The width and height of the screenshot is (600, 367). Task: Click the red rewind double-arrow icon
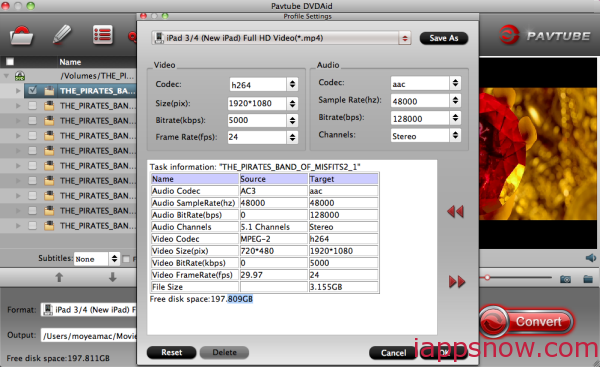click(x=455, y=212)
